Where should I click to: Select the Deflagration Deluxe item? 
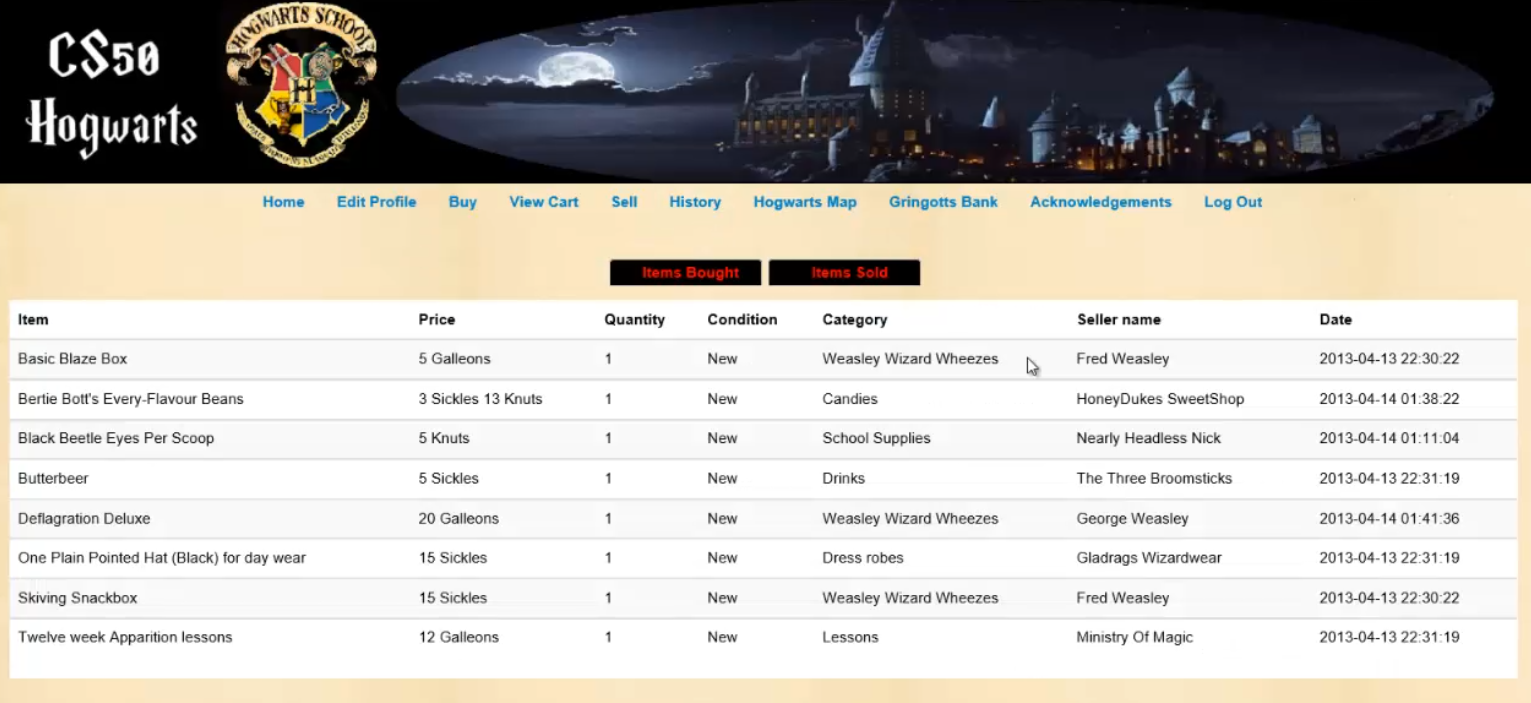[84, 518]
